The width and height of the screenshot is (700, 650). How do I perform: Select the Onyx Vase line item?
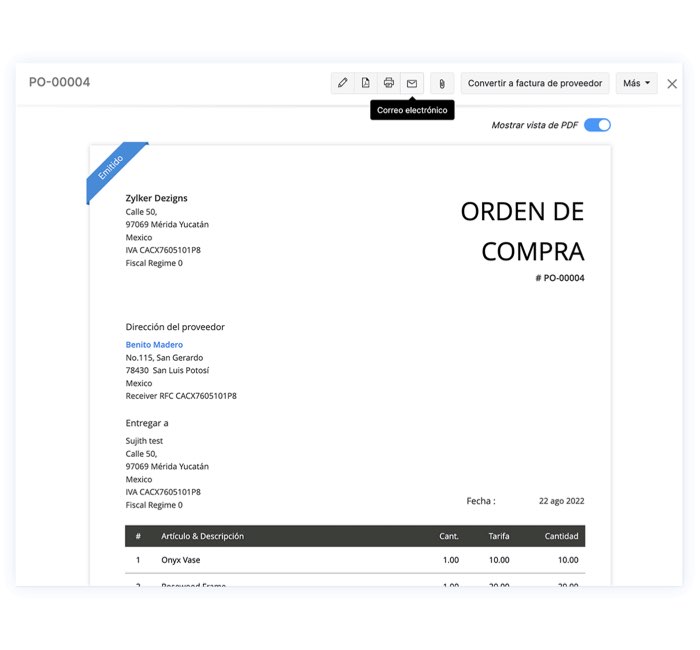182,560
